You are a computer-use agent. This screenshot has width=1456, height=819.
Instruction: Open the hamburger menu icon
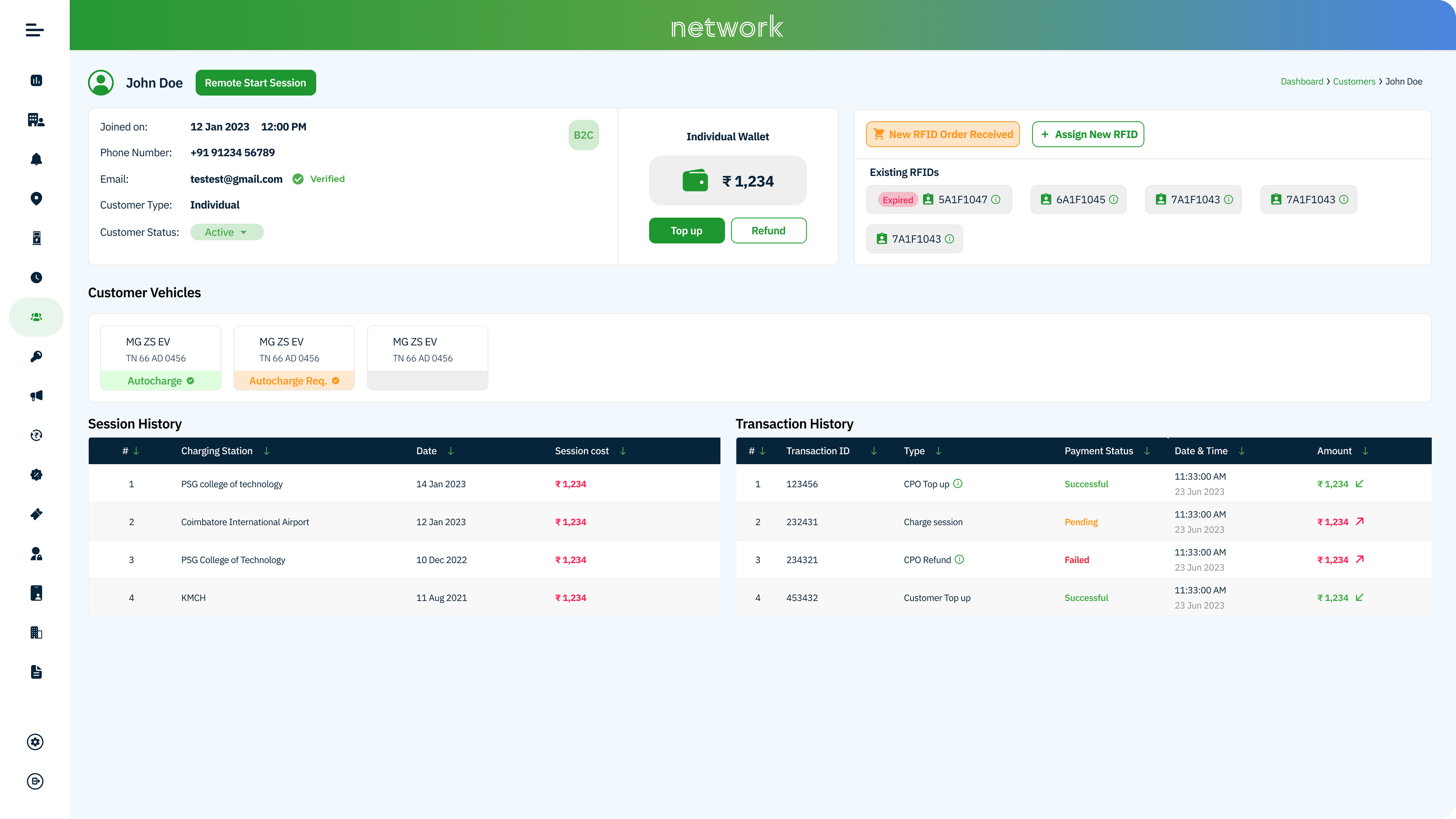click(x=35, y=30)
